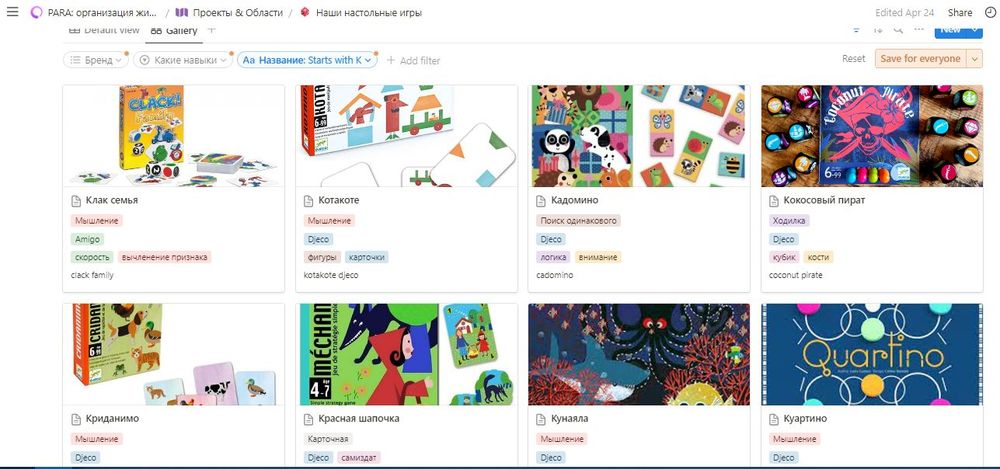This screenshot has width=1000, height=469.
Task: Click the page icon beside Котакоте
Action: pos(308,200)
